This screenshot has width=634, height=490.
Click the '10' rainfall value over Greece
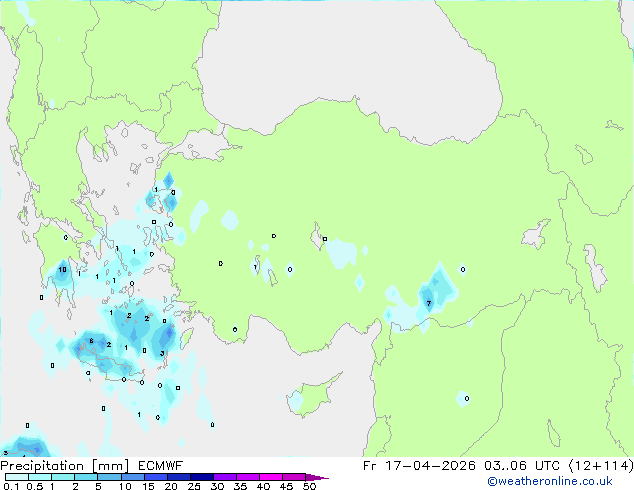pos(62,270)
